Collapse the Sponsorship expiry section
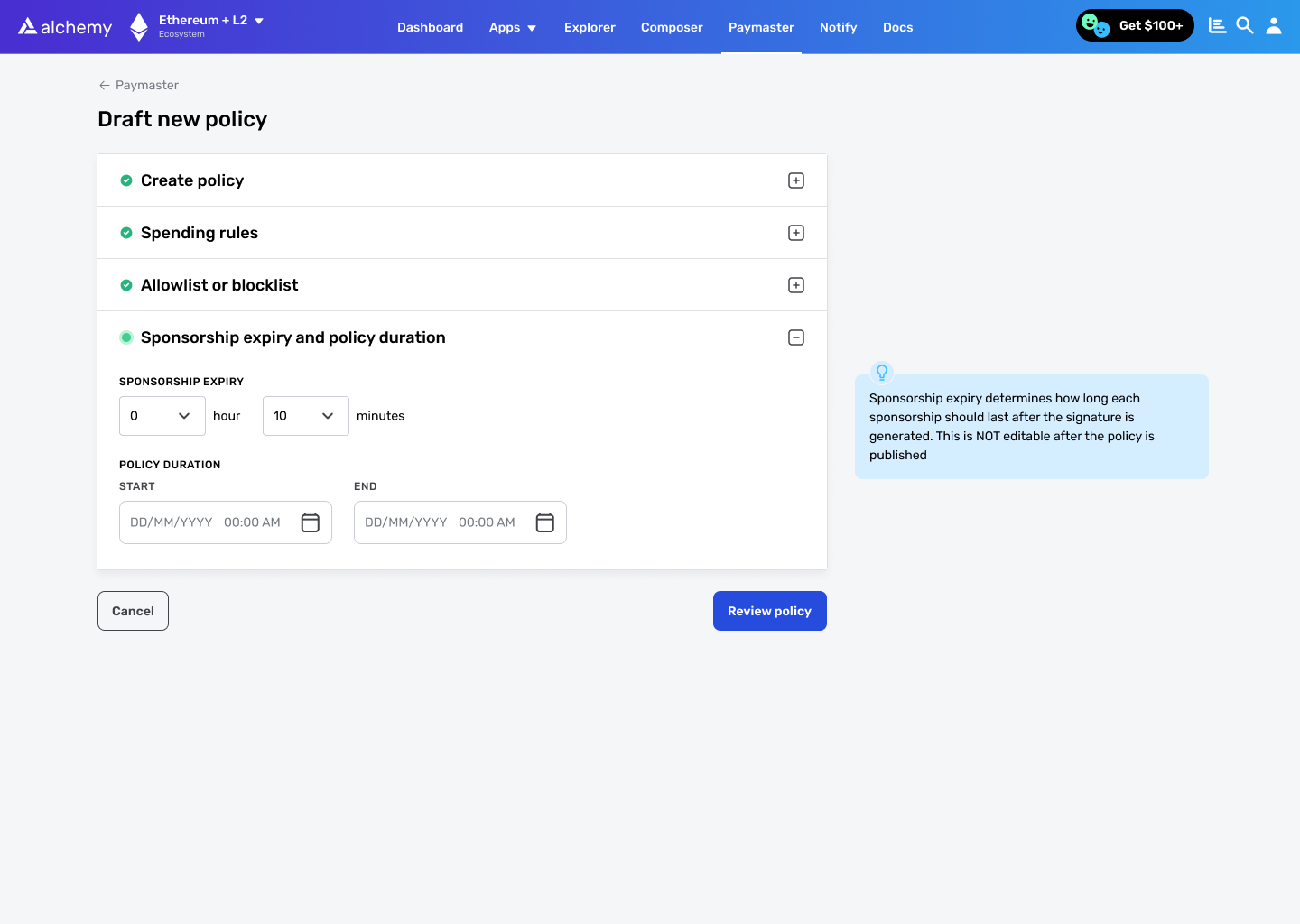 click(x=796, y=337)
